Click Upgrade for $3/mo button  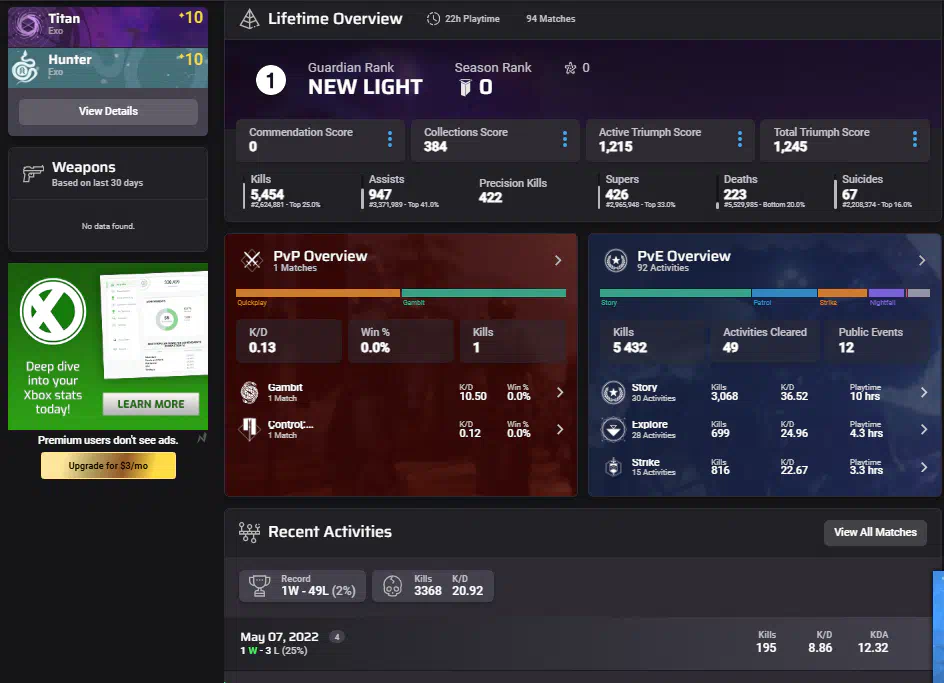(108, 466)
